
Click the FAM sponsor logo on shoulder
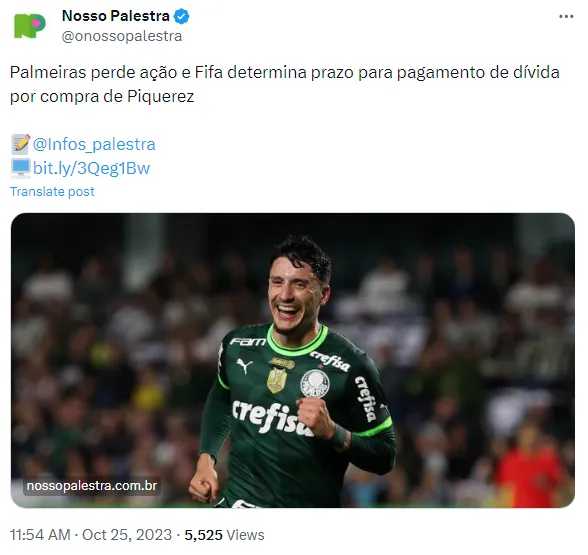coord(248,342)
